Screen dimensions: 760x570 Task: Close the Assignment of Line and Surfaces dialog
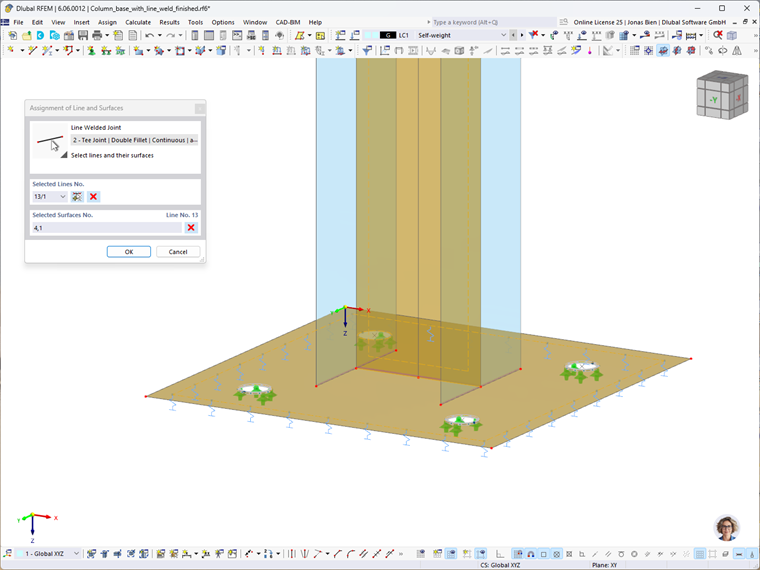coord(200,108)
